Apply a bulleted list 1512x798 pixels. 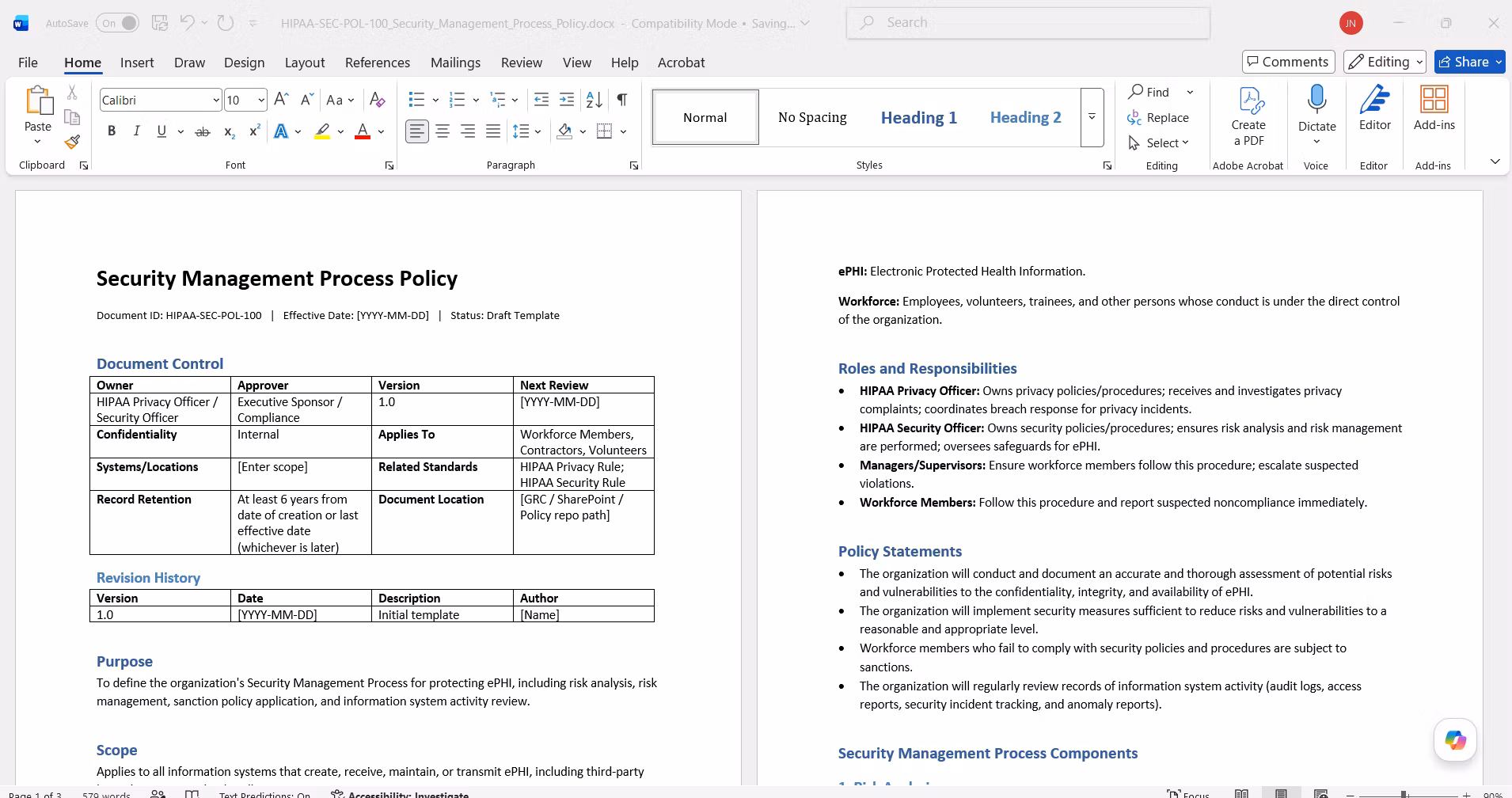416,100
